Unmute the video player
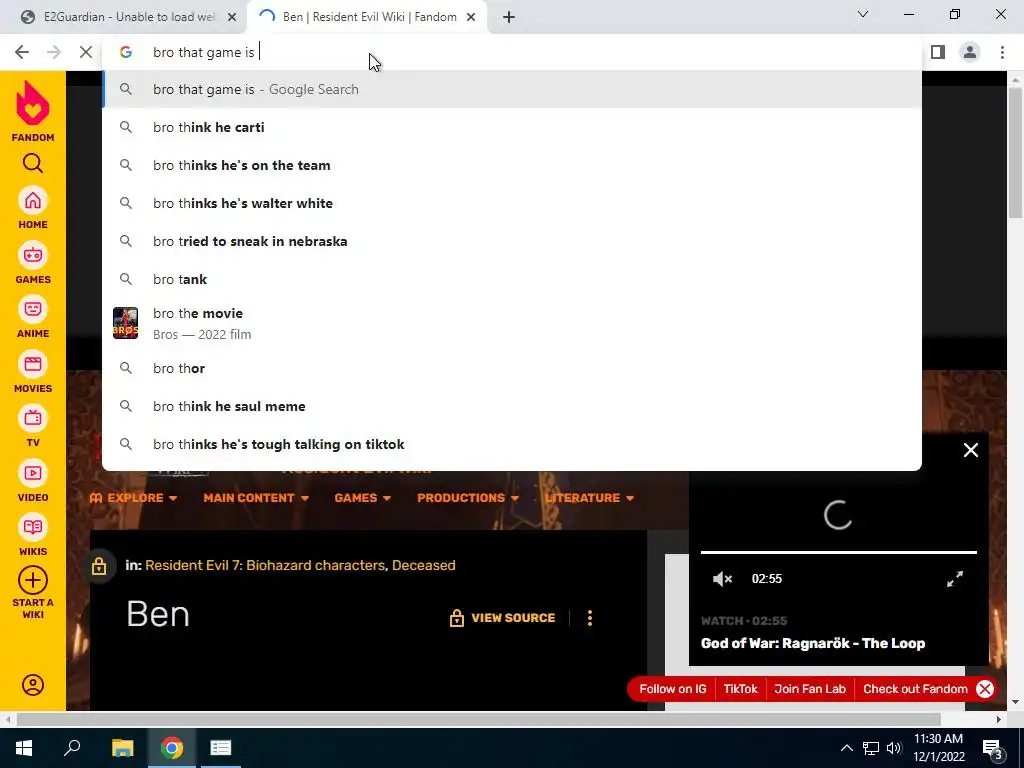The image size is (1024, 768). pos(722,579)
